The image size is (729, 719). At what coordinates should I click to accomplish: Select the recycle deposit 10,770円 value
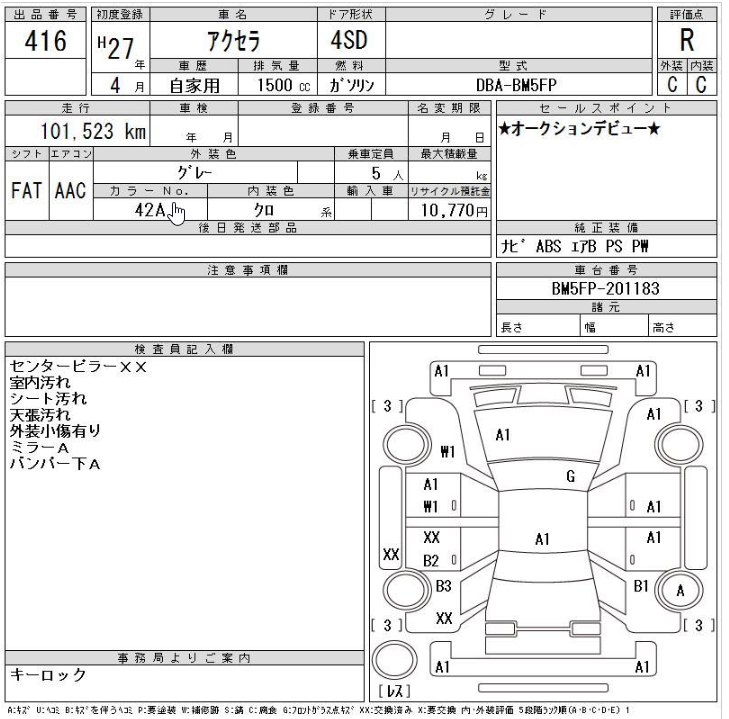click(451, 210)
